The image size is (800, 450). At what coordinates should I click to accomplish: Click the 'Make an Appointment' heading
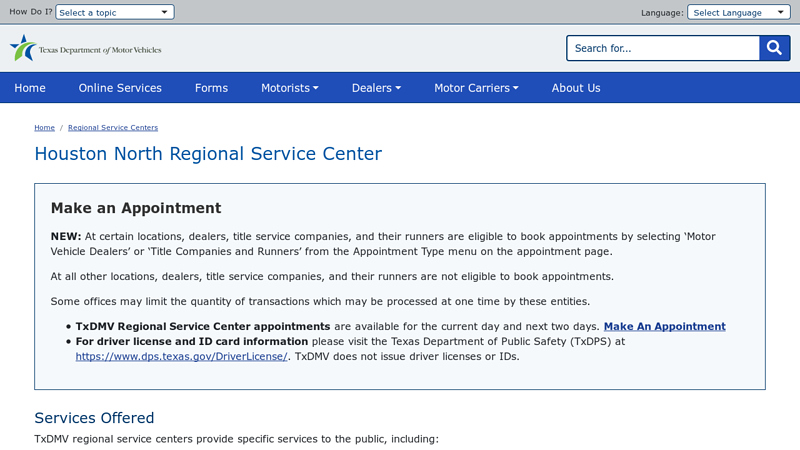click(136, 208)
